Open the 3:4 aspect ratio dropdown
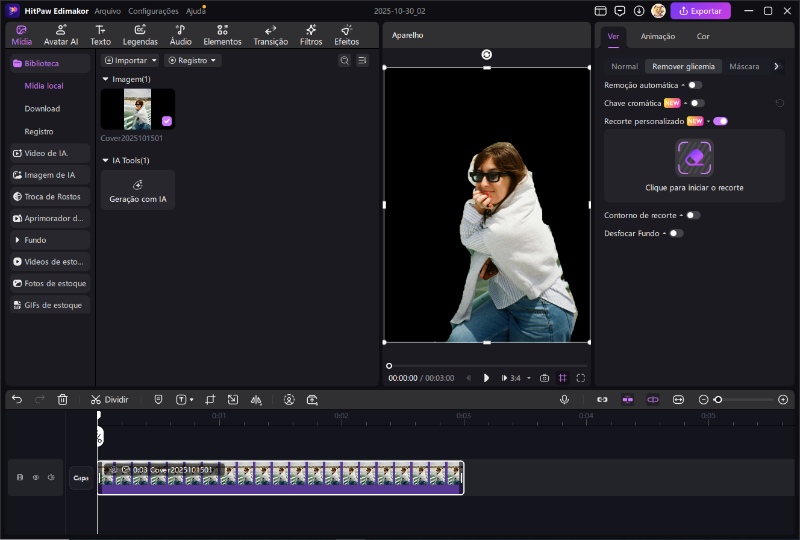800x540 pixels. pyautogui.click(x=520, y=378)
